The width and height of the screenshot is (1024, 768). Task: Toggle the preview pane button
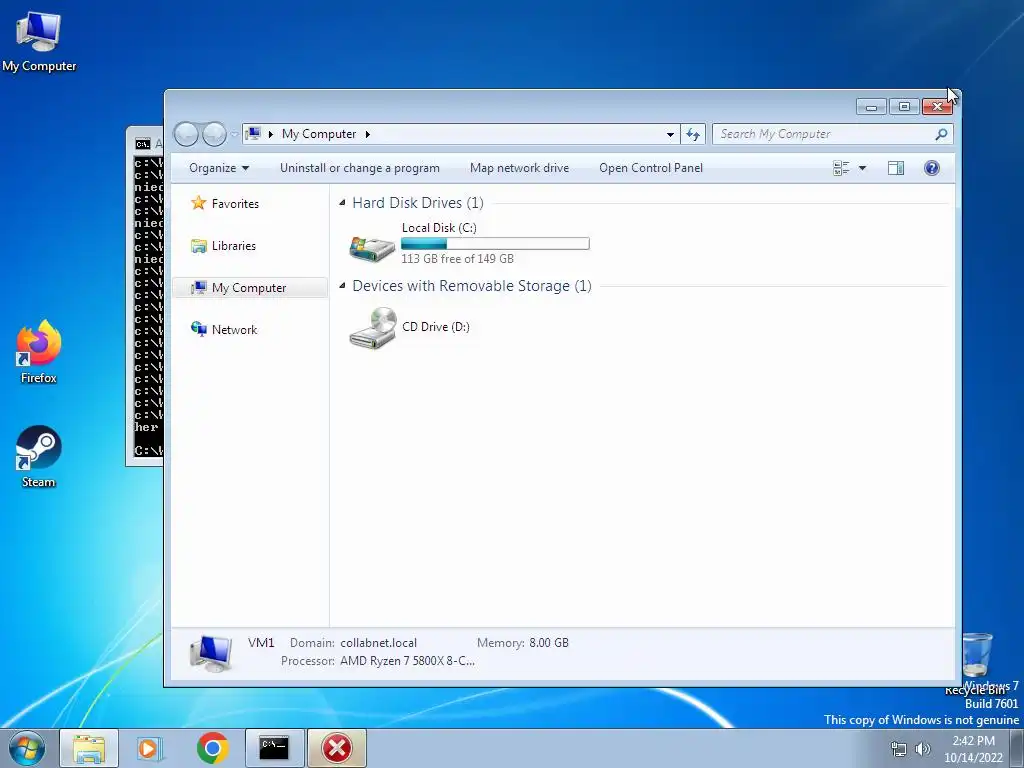point(896,168)
